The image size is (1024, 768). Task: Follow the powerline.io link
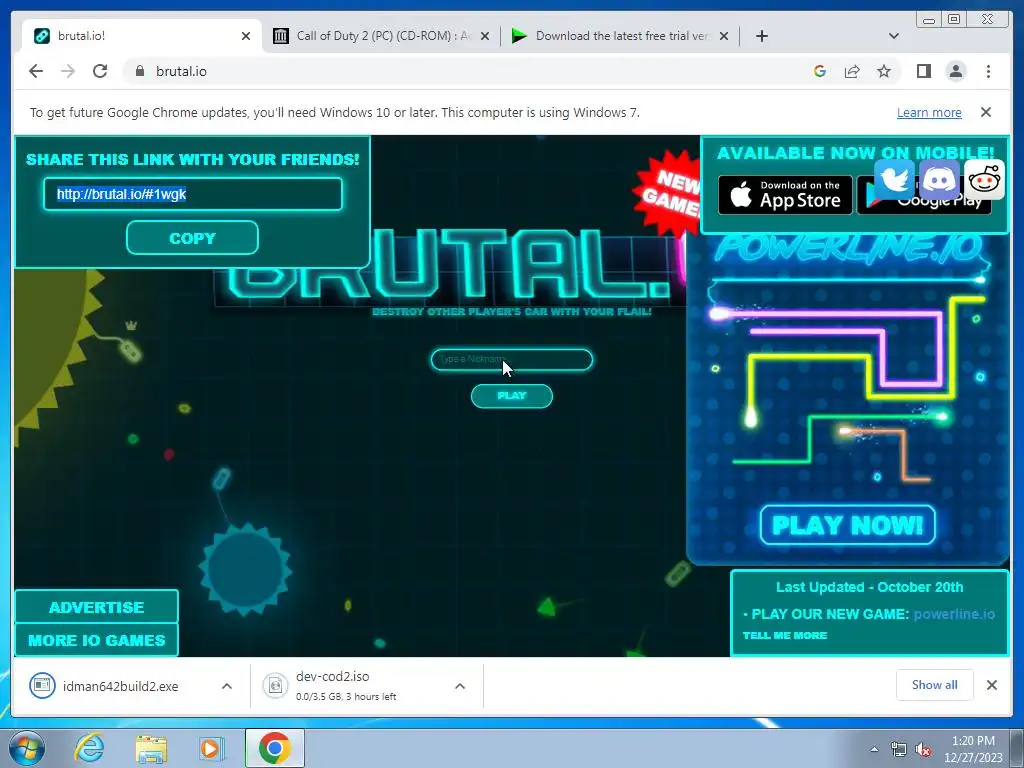pyautogui.click(x=954, y=614)
